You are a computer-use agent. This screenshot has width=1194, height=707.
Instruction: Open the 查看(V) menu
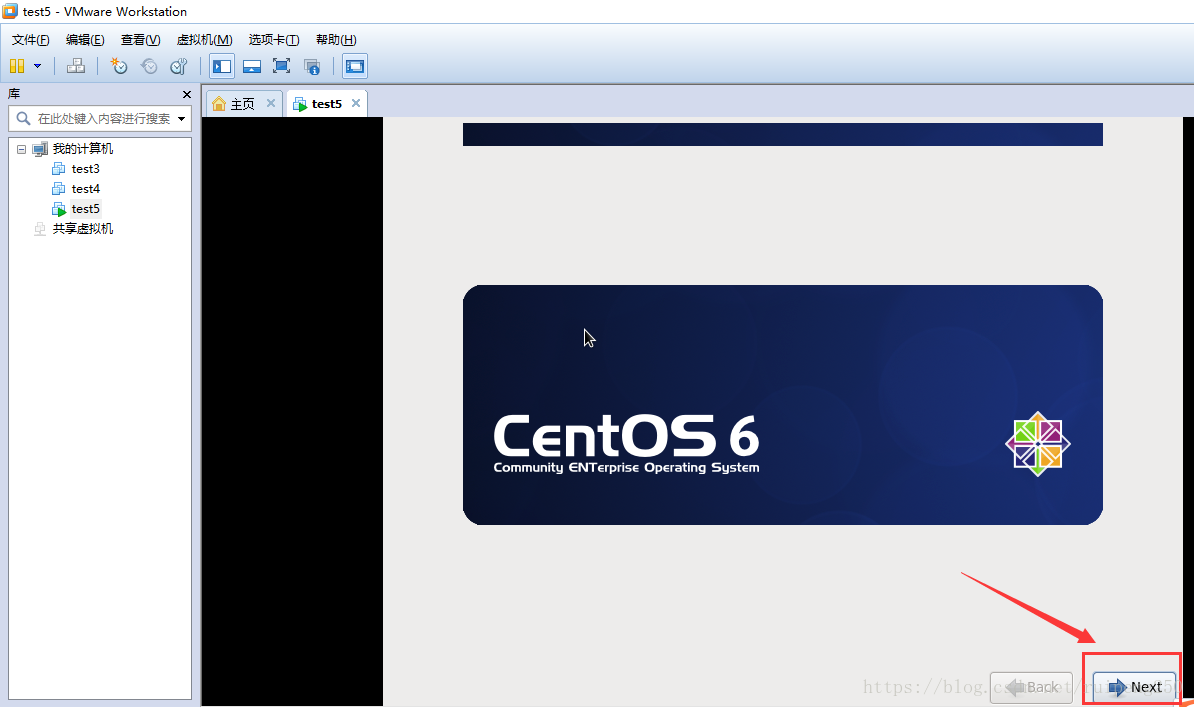click(x=140, y=40)
